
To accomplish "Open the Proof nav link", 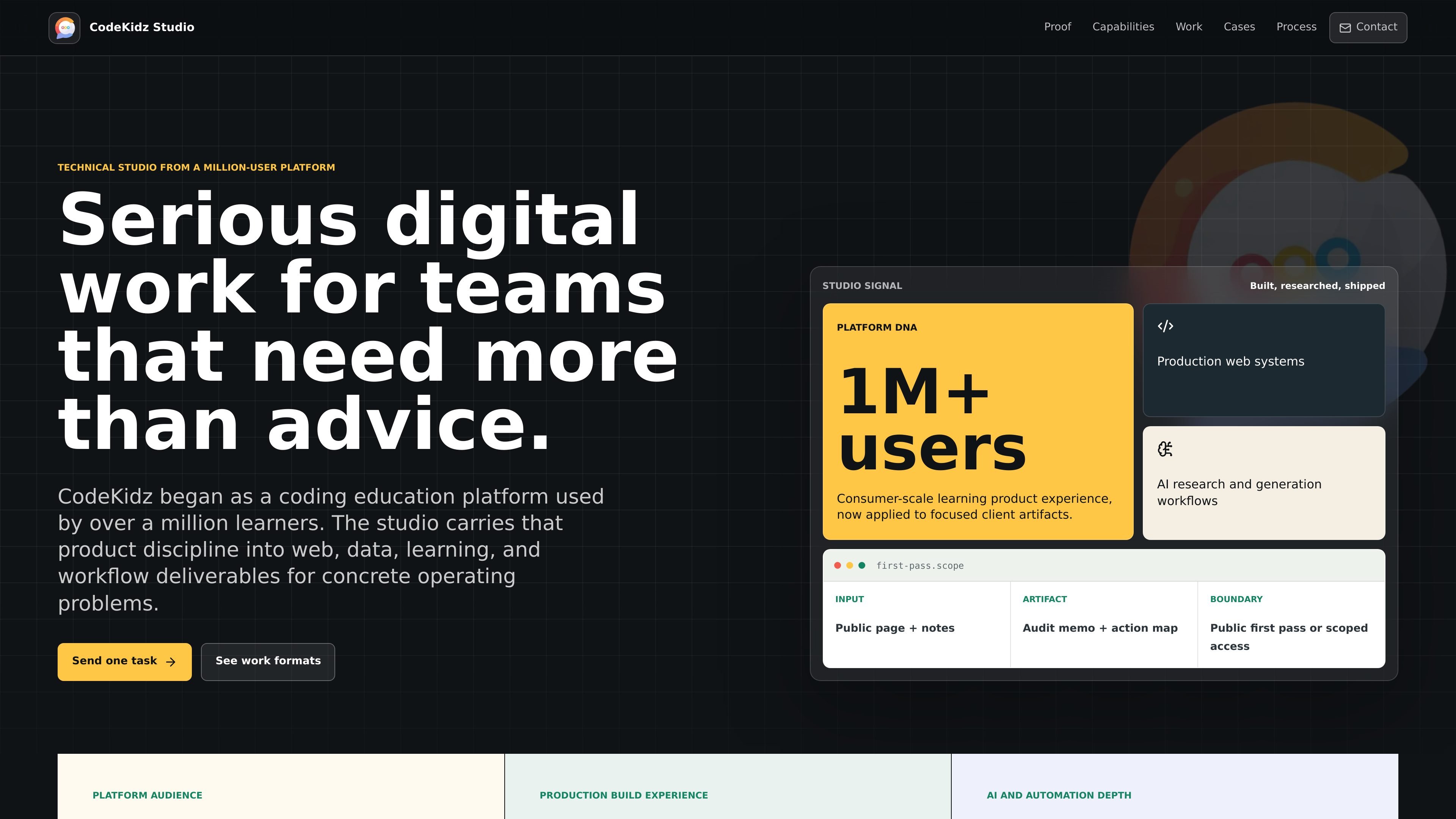I will pos(1057,27).
